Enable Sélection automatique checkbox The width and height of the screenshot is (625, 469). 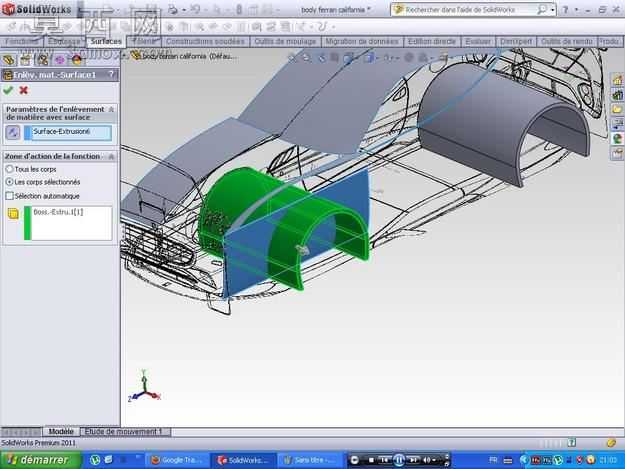pyautogui.click(x=10, y=196)
